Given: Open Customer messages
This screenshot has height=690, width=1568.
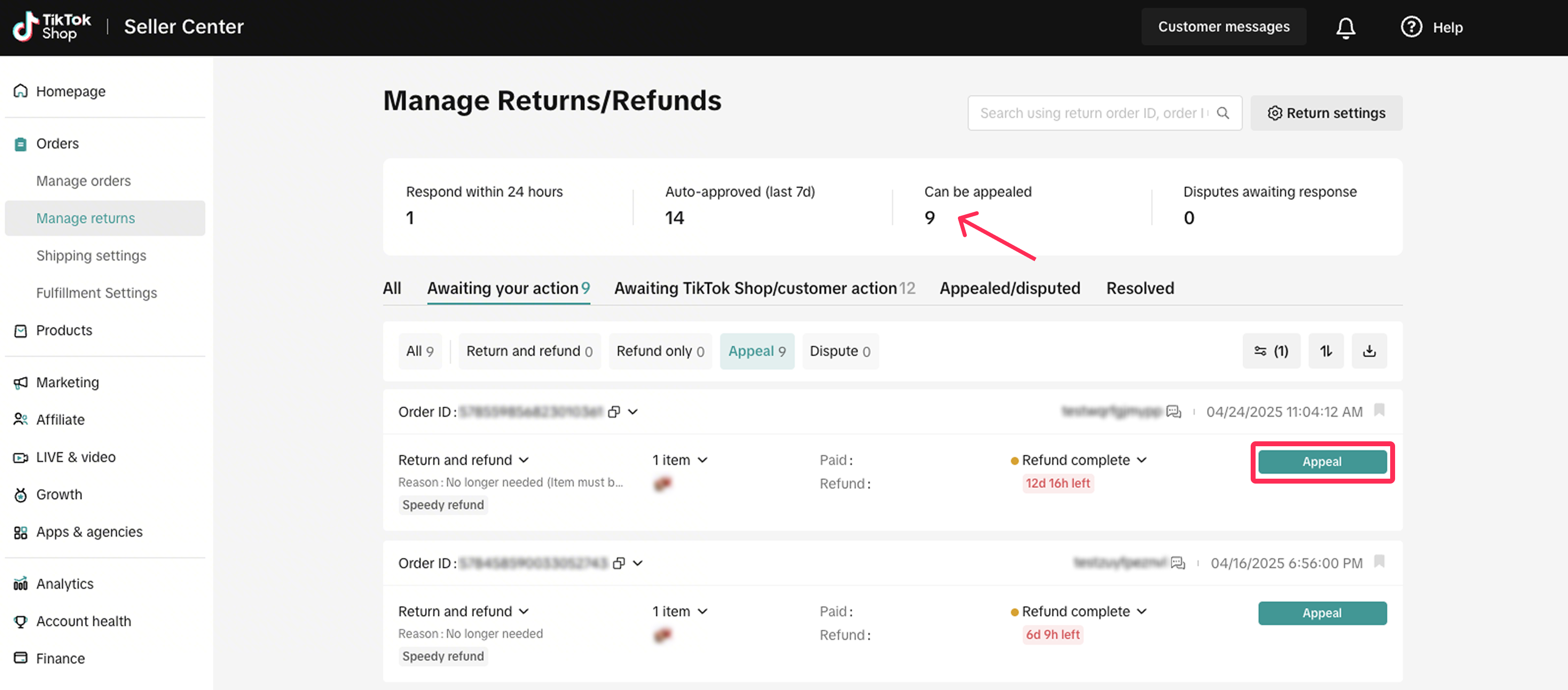Looking at the screenshot, I should coord(1223,27).
